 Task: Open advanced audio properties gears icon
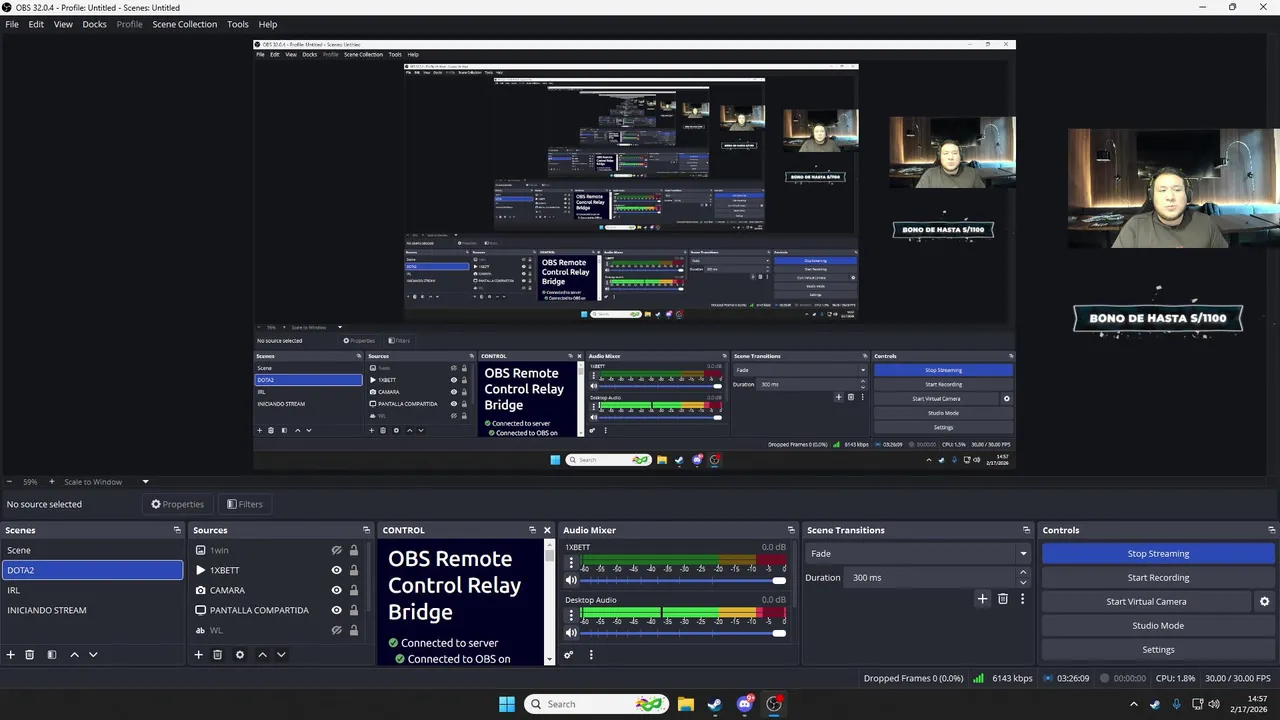569,655
